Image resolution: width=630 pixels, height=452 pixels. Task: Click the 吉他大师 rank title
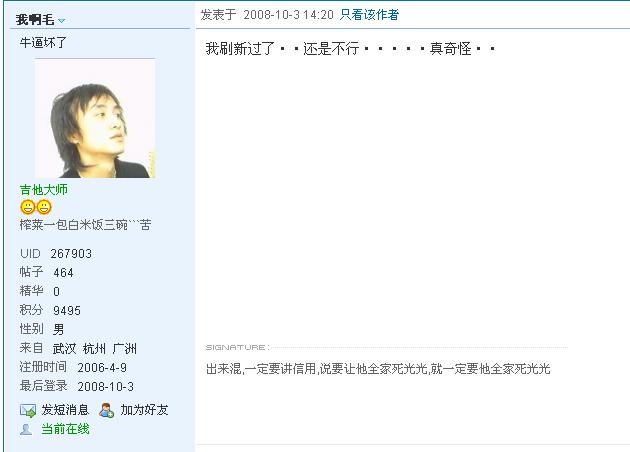coord(44,190)
